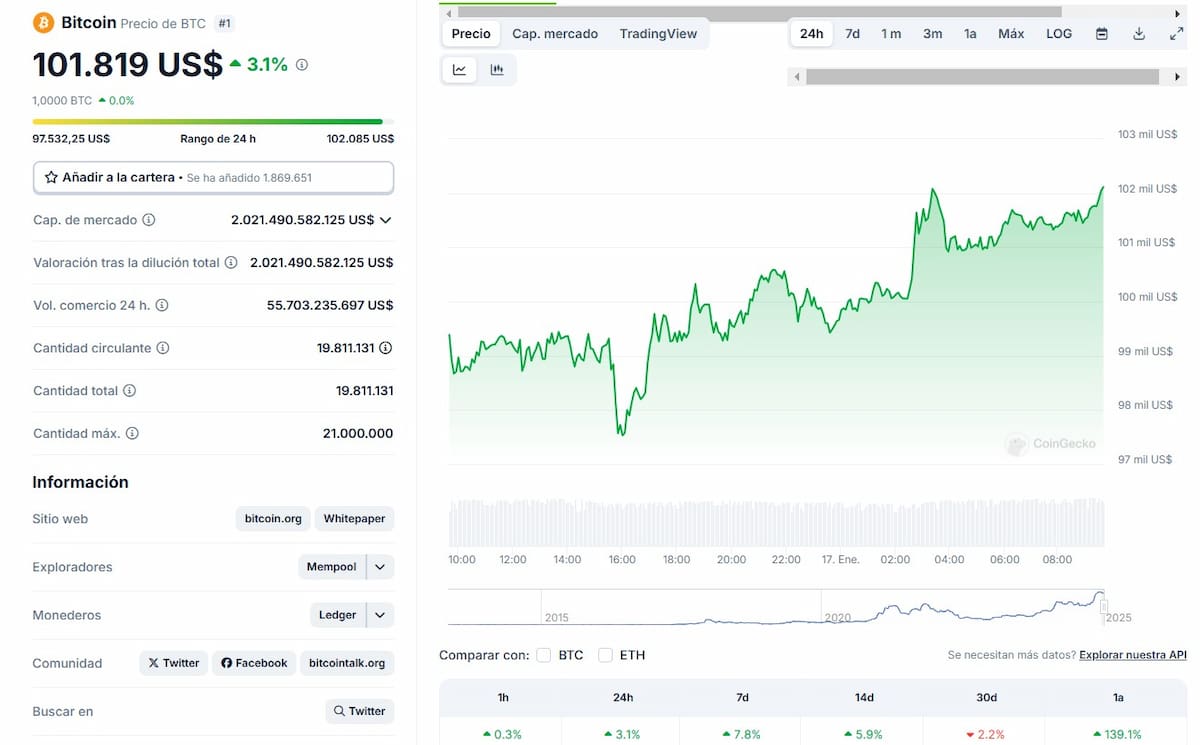Viewport: 1200px width, 745px height.
Task: Click the Bitcoin coin logo icon
Action: pos(41,21)
